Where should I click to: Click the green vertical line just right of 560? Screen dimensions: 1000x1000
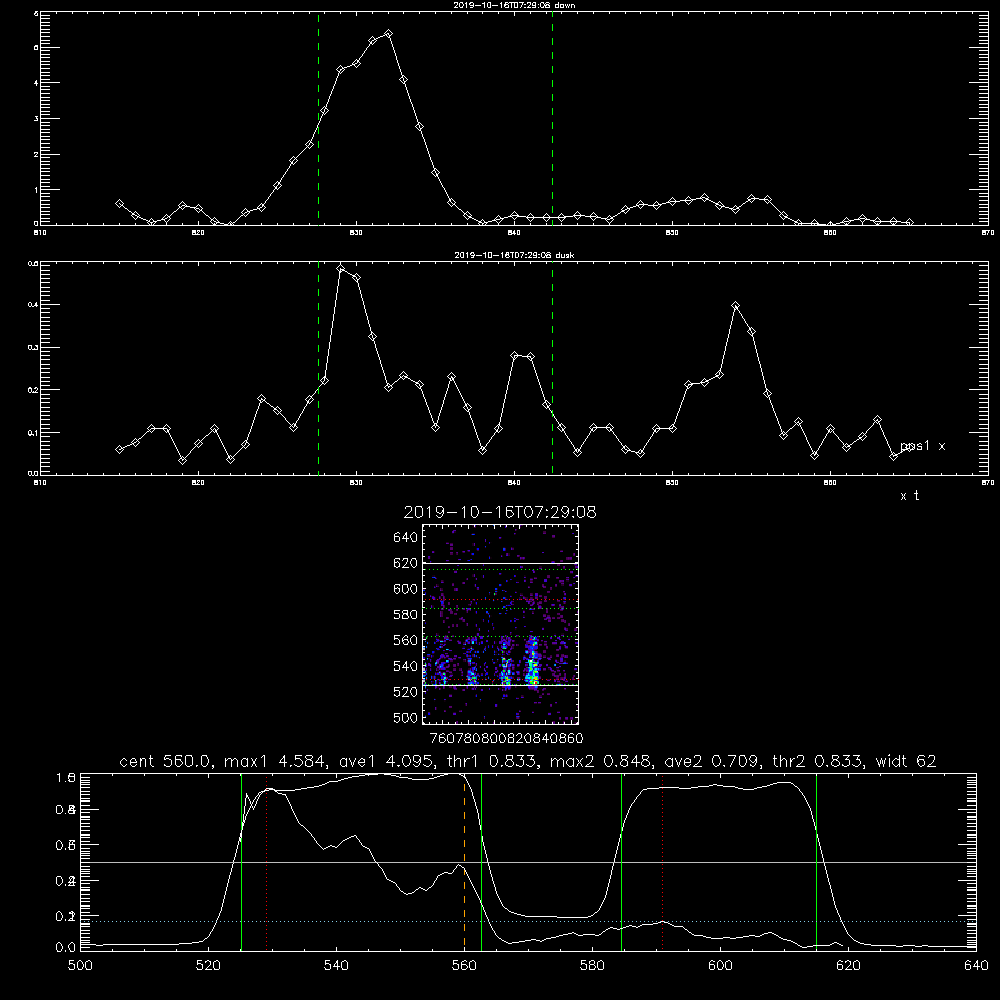pos(481,861)
